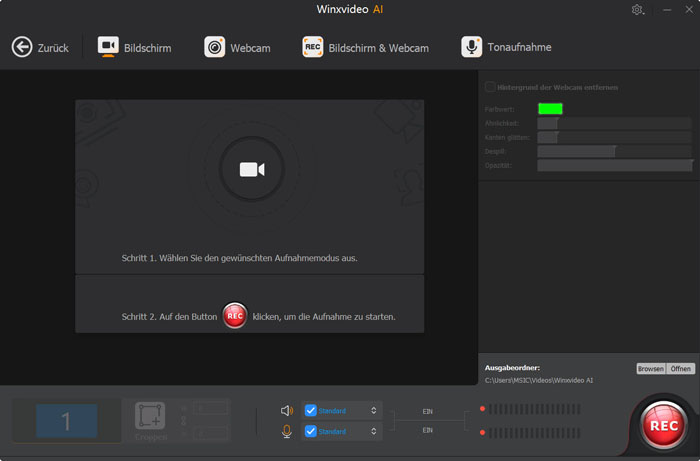Image resolution: width=700 pixels, height=461 pixels.
Task: Adjust the Despill slider
Action: [614, 151]
